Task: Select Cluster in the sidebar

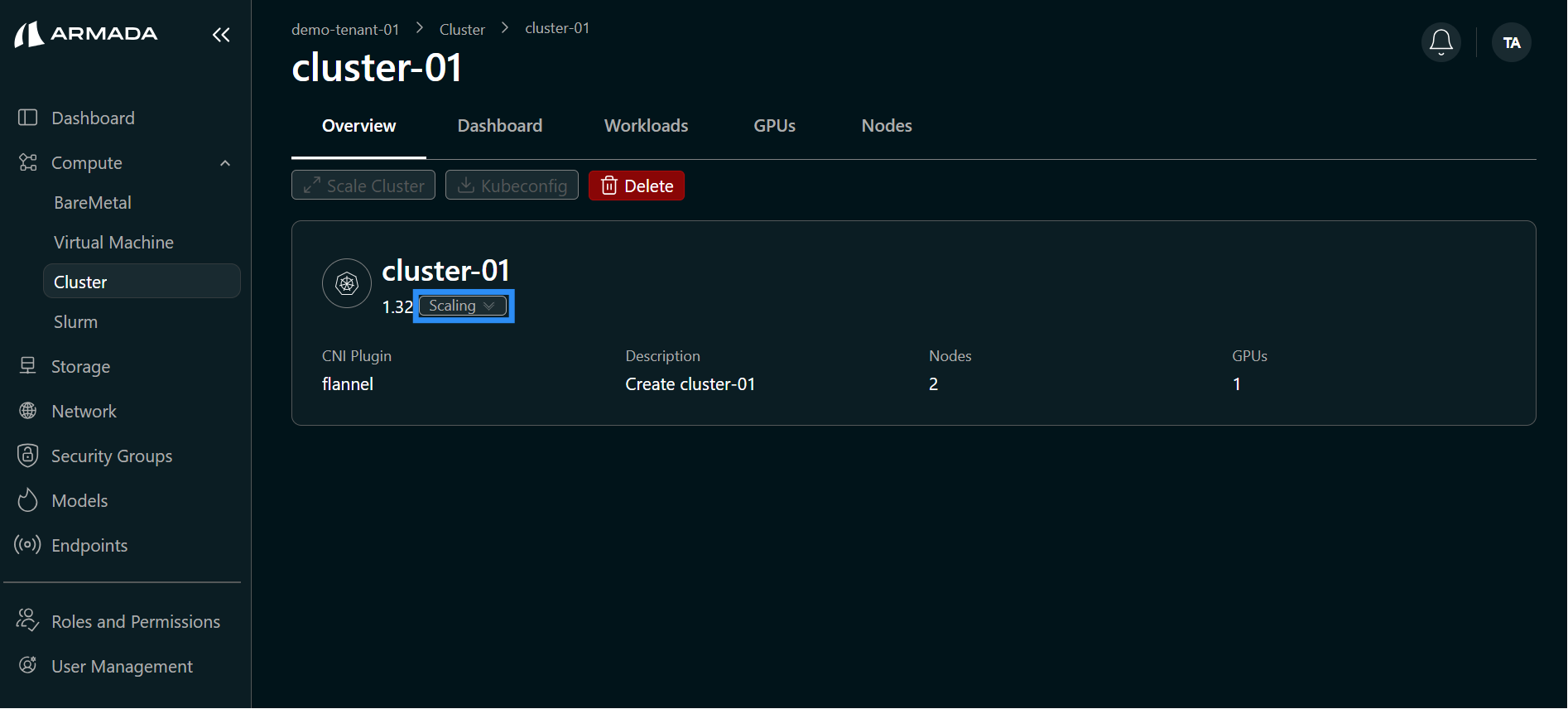Action: point(142,282)
